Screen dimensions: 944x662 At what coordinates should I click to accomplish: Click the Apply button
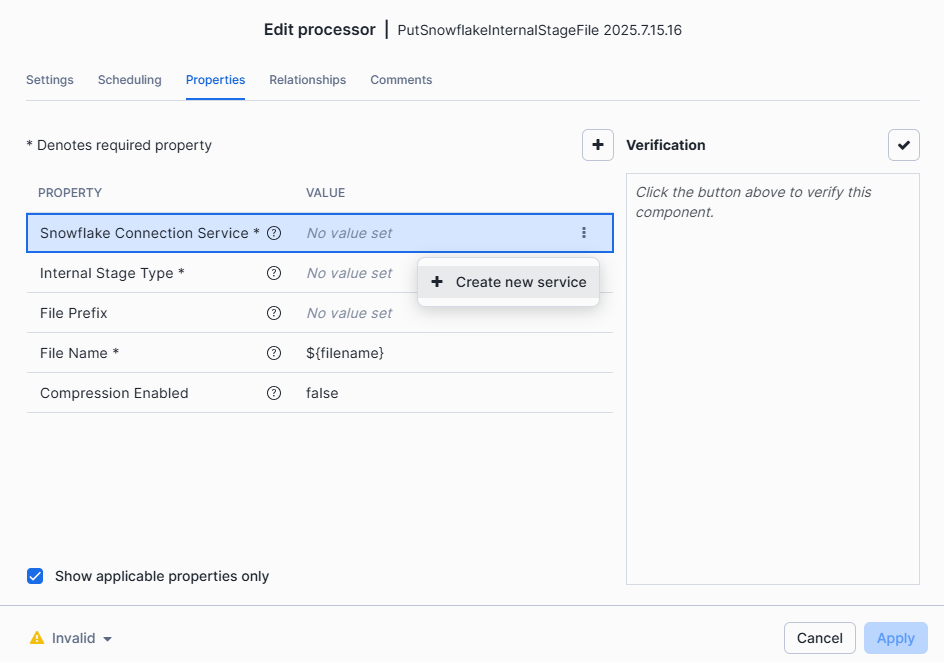(895, 638)
